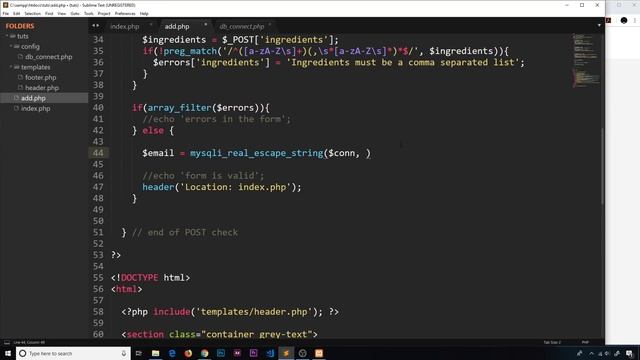The height and width of the screenshot is (360, 640).
Task: Click the taskbar search box
Action: tap(73, 353)
